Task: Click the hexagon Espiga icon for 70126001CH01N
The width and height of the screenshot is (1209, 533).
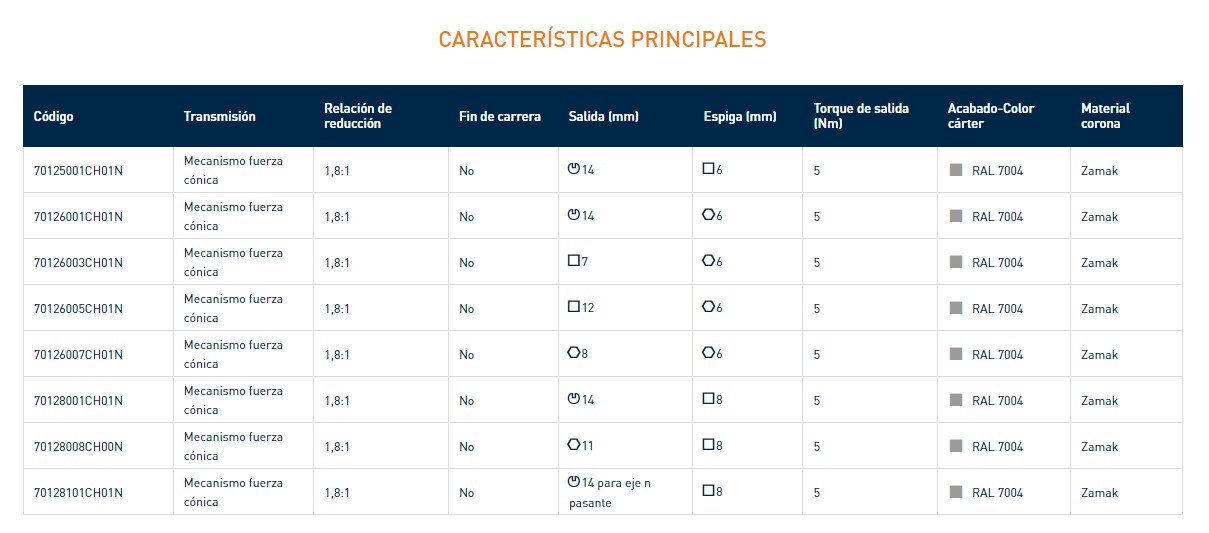Action: coord(708,215)
